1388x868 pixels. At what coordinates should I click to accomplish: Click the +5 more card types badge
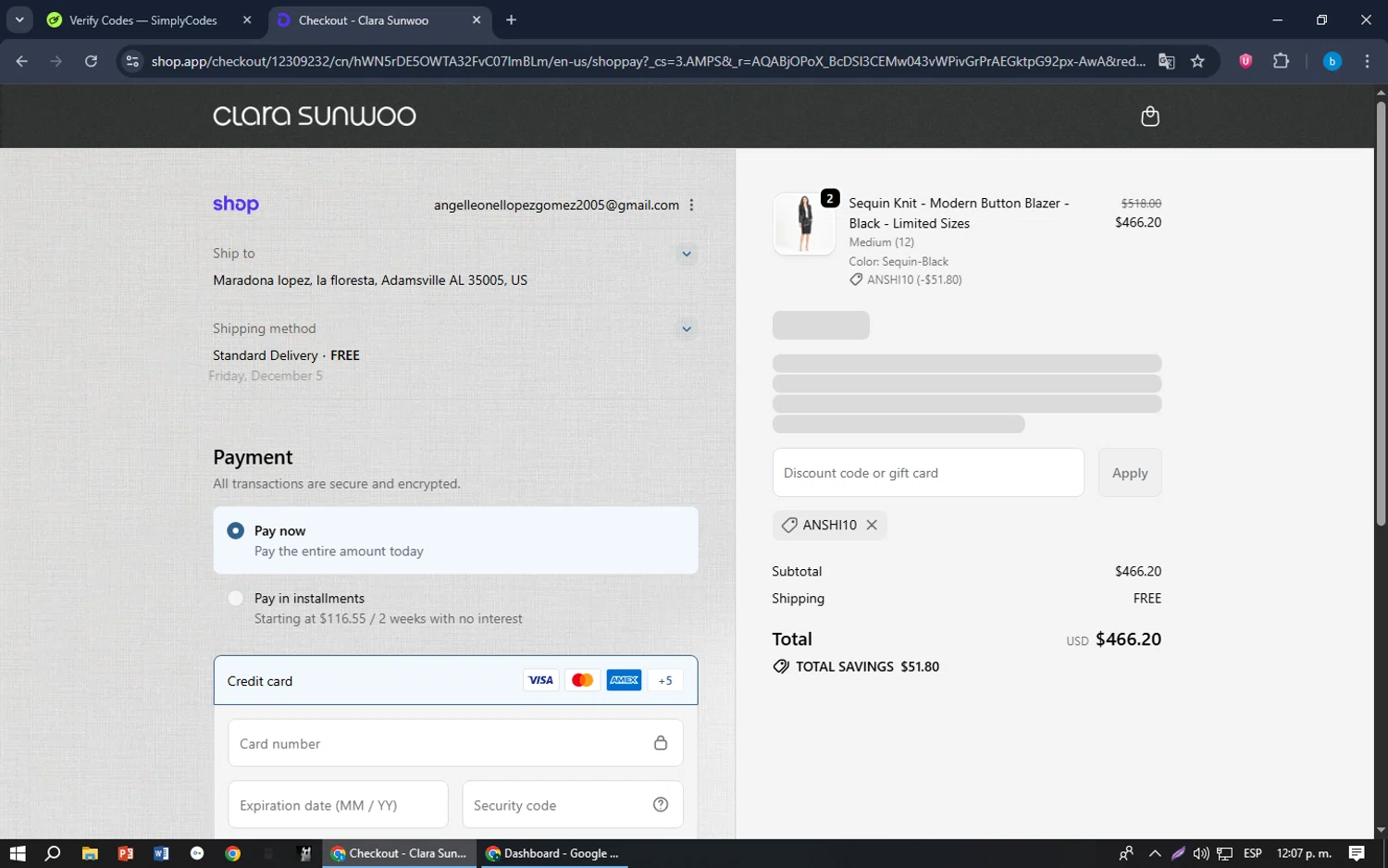click(665, 681)
